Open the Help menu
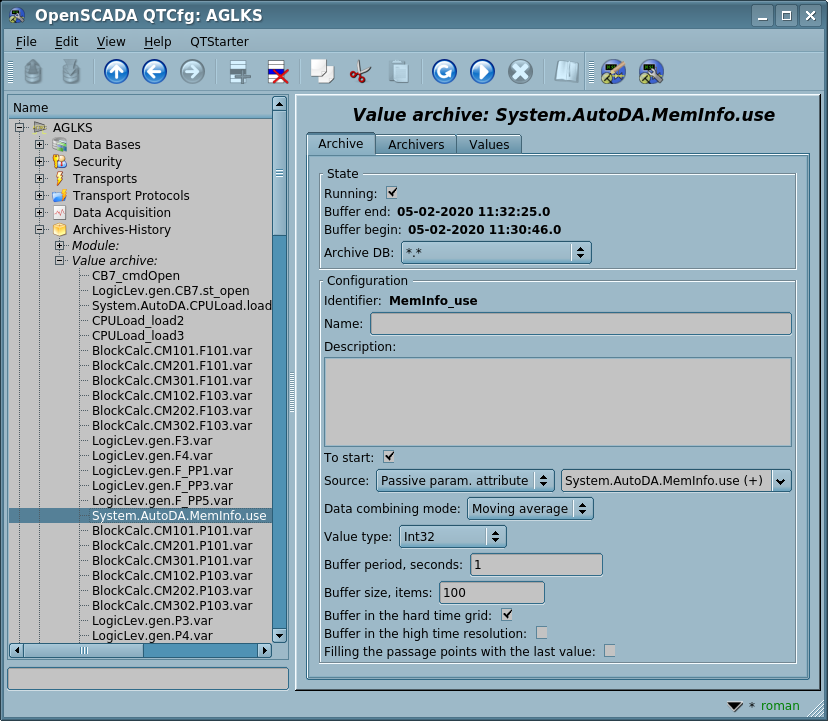The height and width of the screenshot is (721, 828). point(157,42)
